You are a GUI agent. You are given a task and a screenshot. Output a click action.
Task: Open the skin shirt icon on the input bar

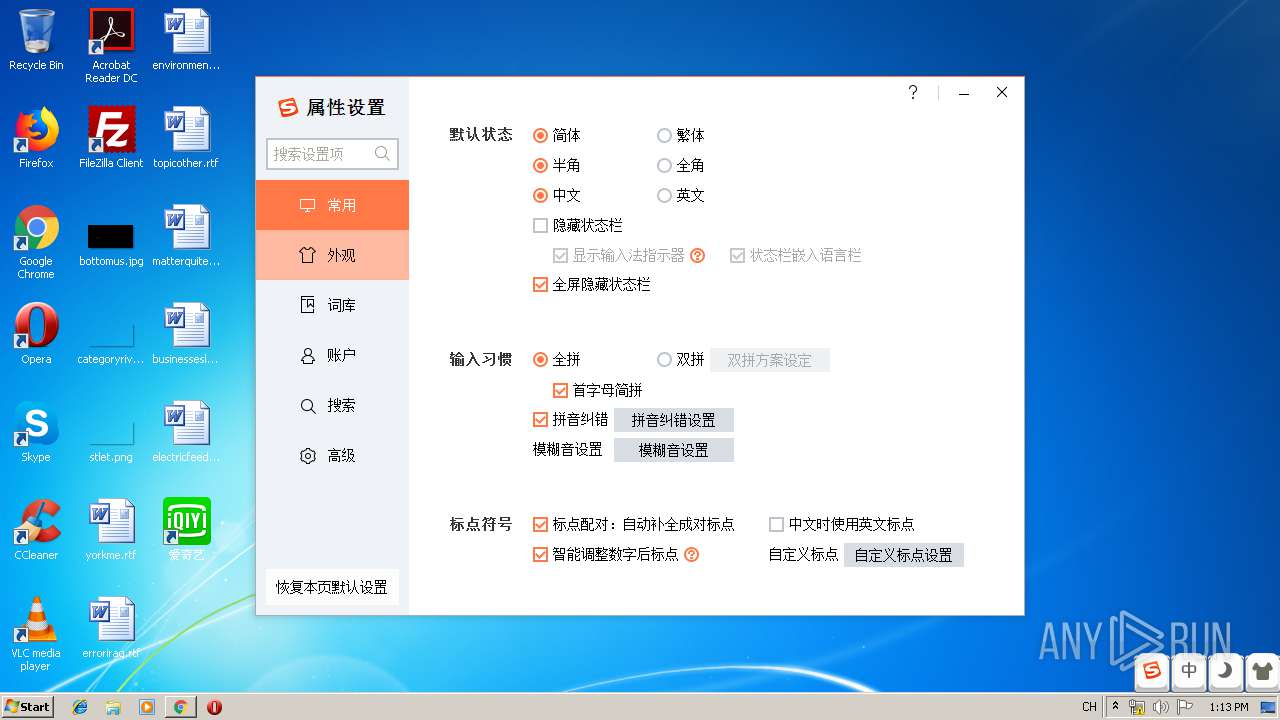click(x=1262, y=671)
